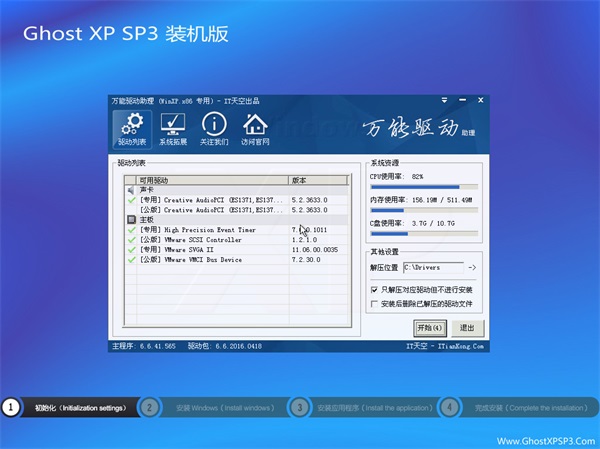600x449 pixels.
Task: Open the system extensions (系统拓展) section
Action: (173, 130)
